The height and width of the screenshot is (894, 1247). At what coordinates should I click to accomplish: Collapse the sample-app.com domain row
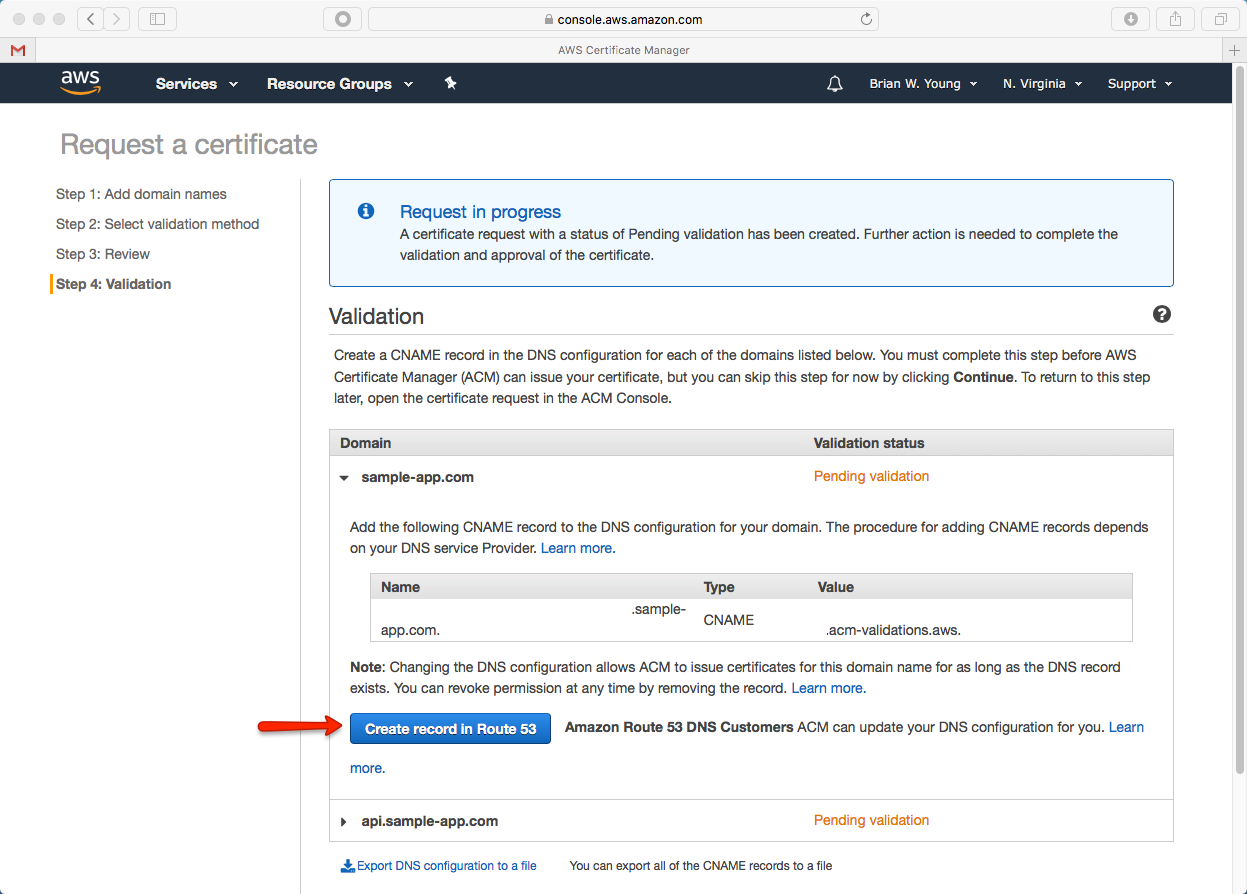344,478
